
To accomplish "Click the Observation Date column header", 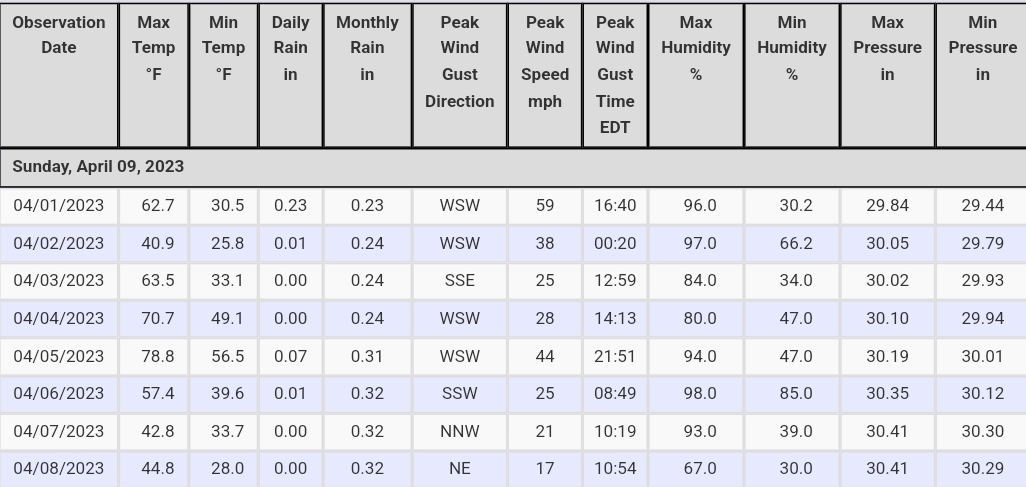I will click(59, 75).
